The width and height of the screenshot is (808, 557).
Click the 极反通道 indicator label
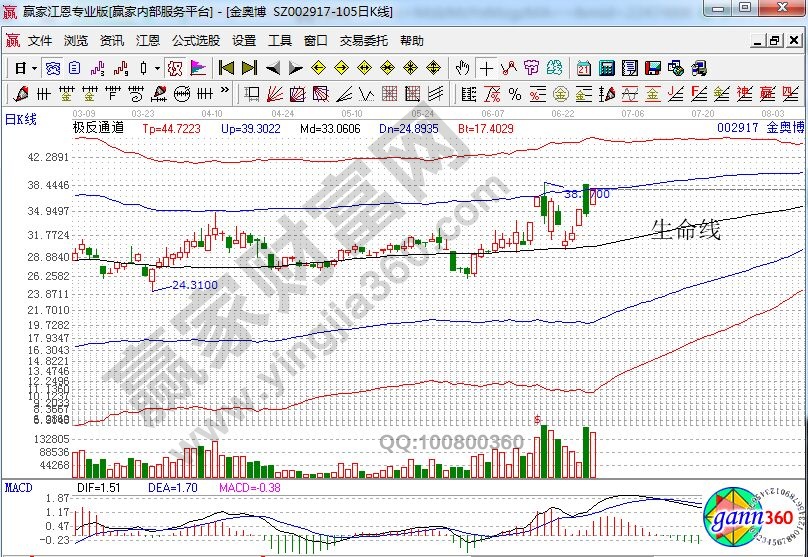click(x=98, y=129)
